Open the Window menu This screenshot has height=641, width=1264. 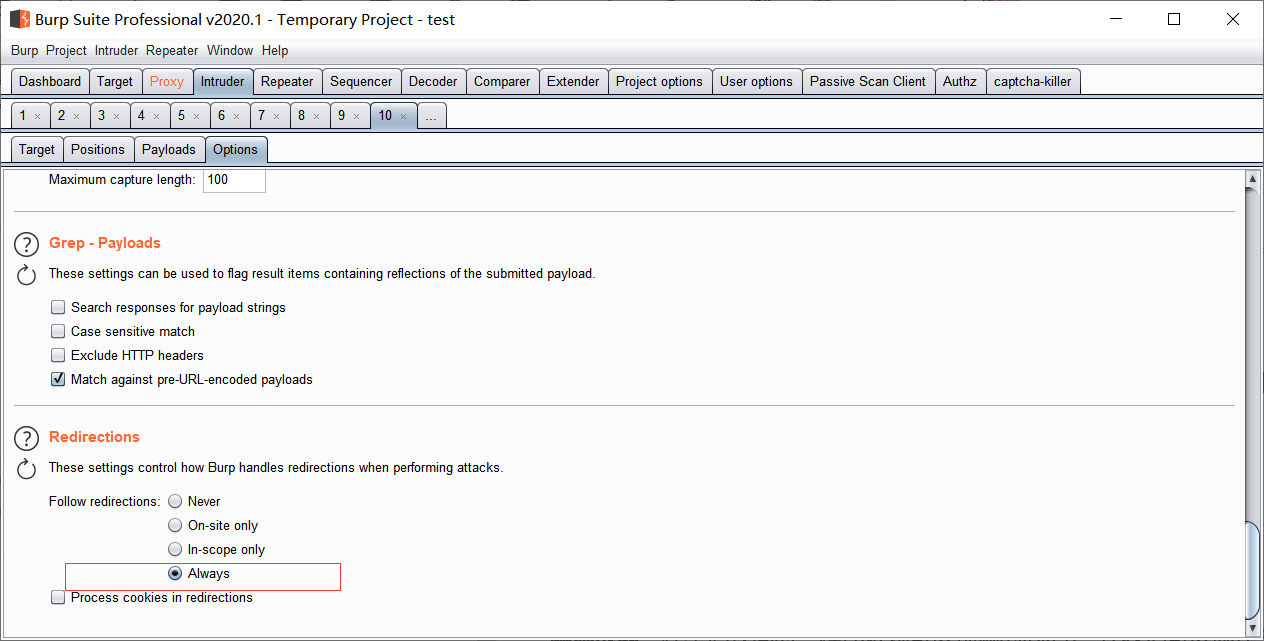click(x=230, y=50)
